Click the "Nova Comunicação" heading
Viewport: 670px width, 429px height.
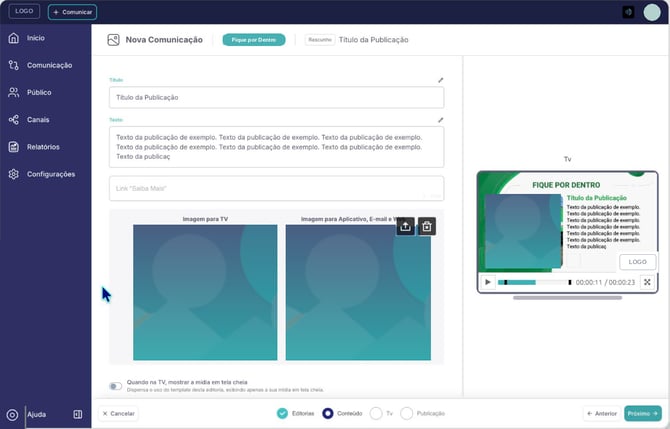click(x=164, y=40)
